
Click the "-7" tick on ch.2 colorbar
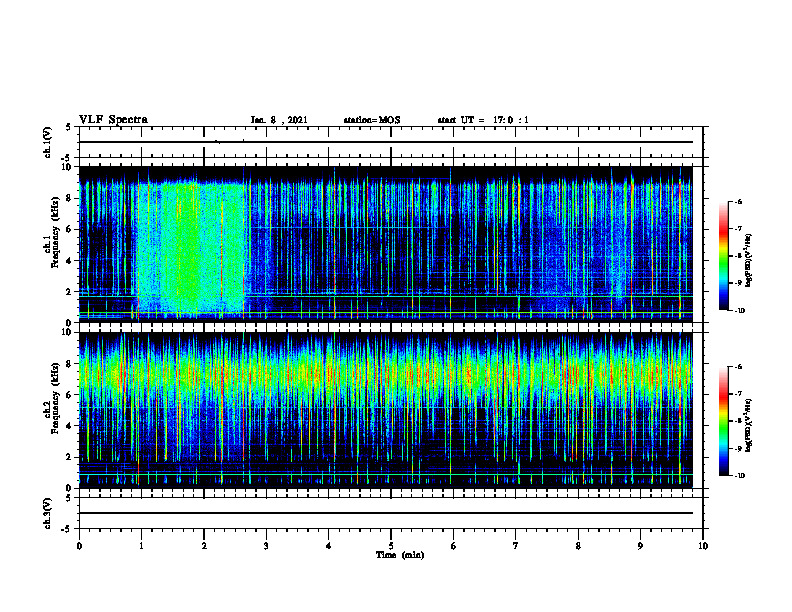click(737, 394)
